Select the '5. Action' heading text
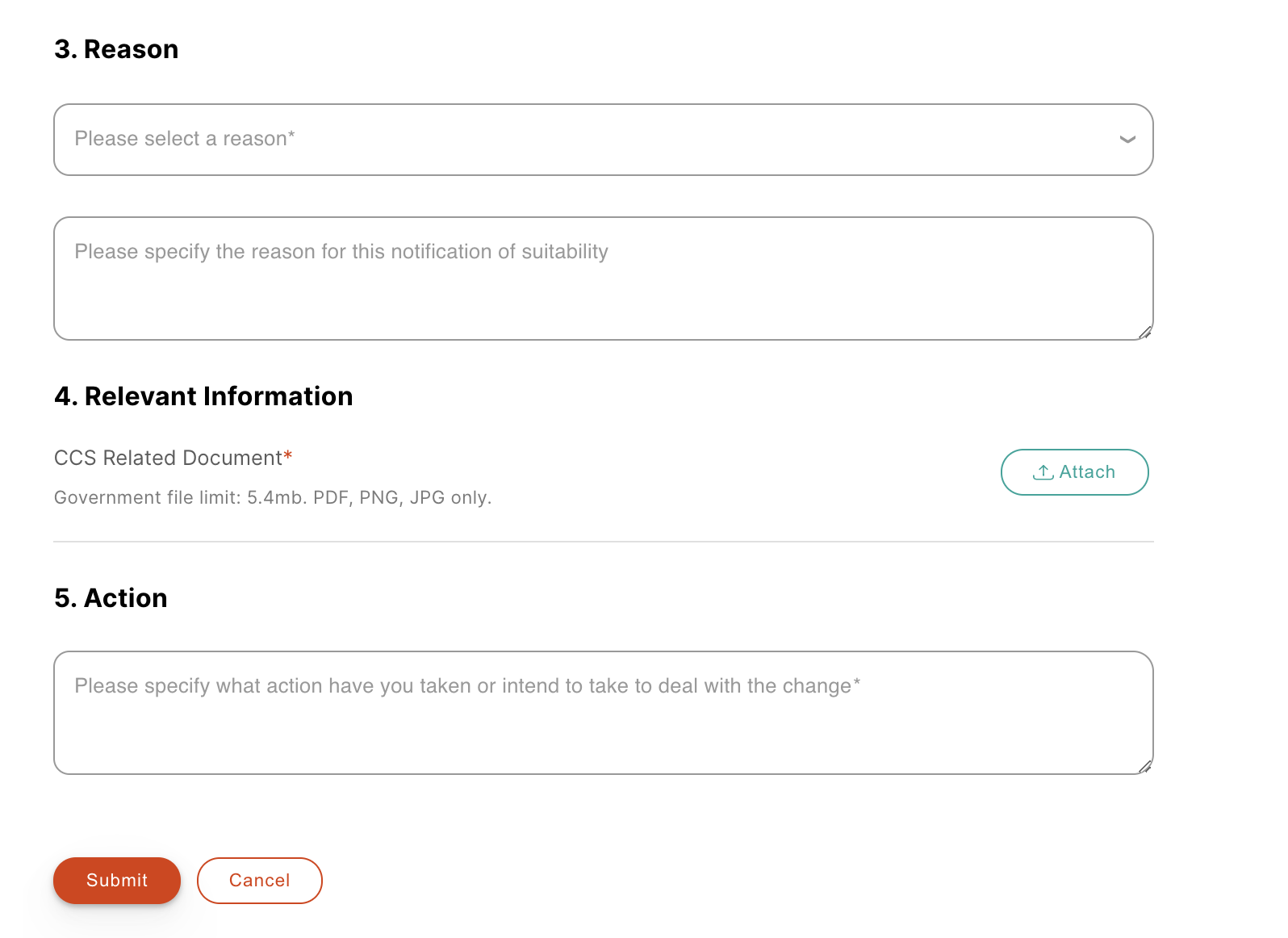Viewport: 1288px width, 938px height. tap(111, 598)
